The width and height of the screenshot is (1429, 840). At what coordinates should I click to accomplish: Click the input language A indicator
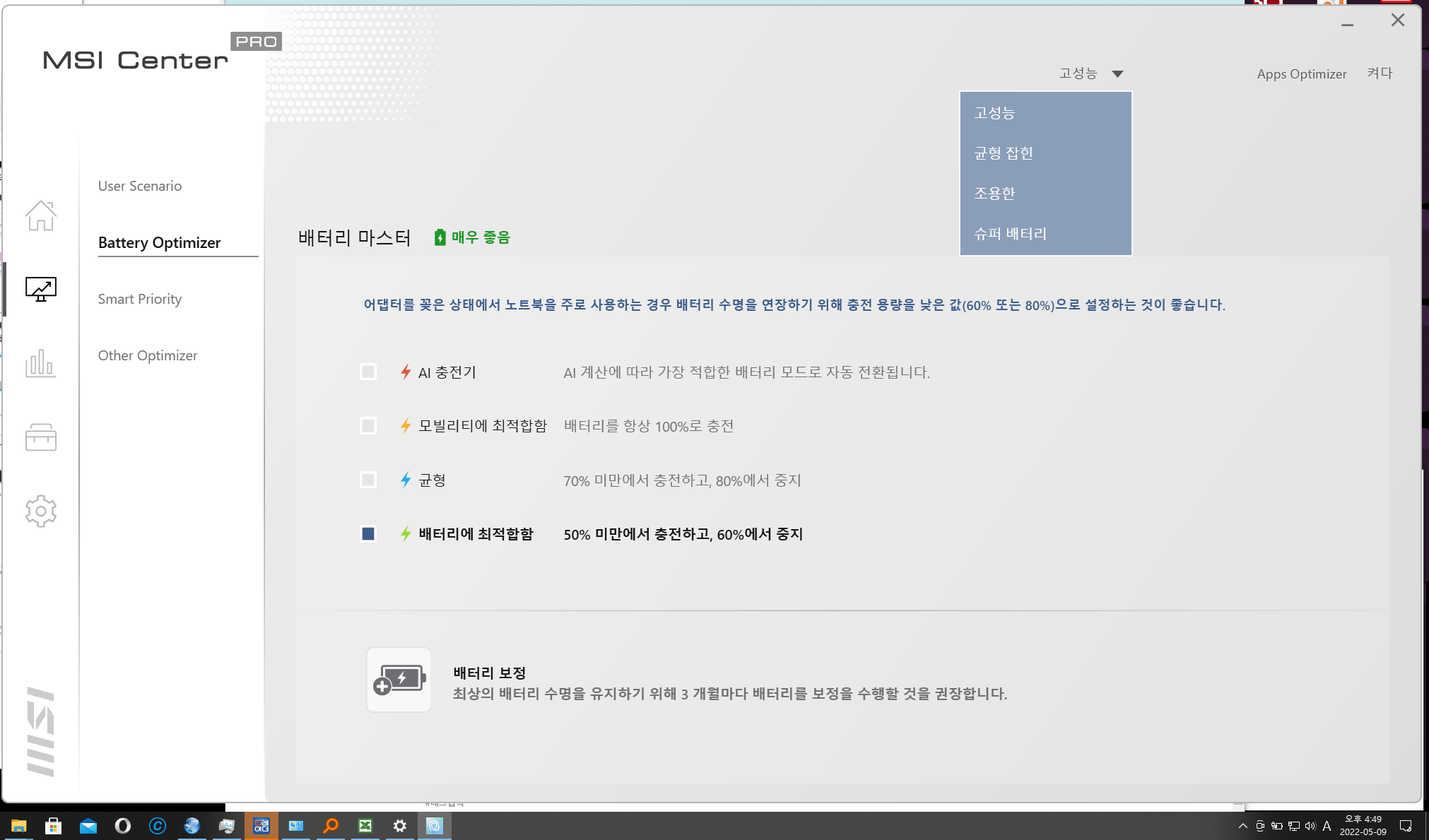click(1327, 826)
